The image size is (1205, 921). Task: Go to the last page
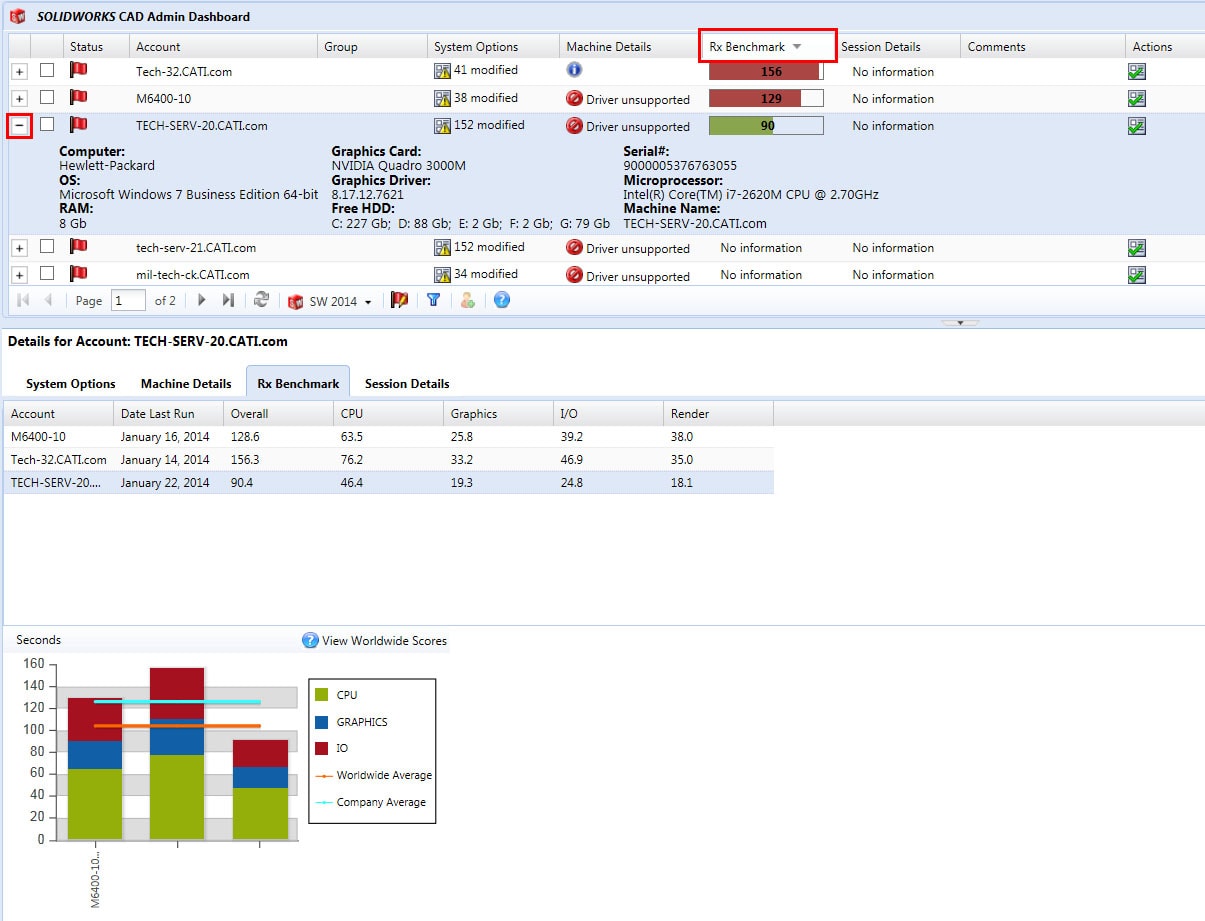click(228, 300)
